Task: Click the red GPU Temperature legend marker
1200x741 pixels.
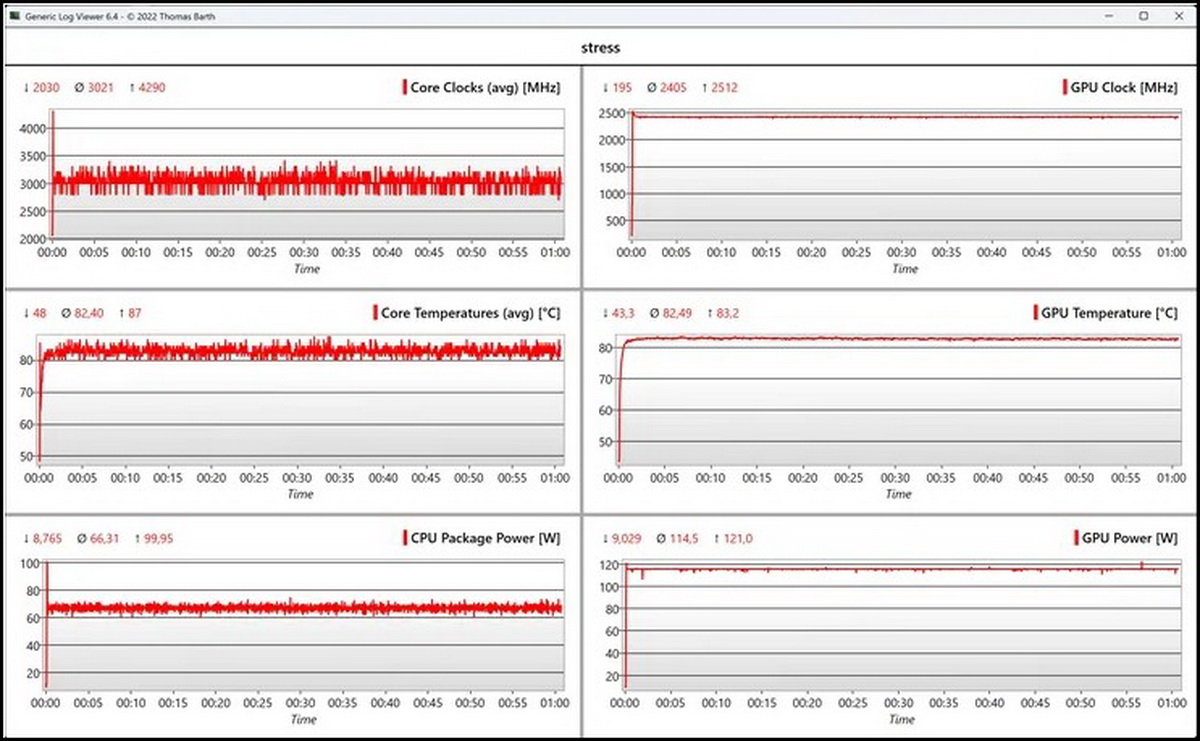Action: [1036, 313]
